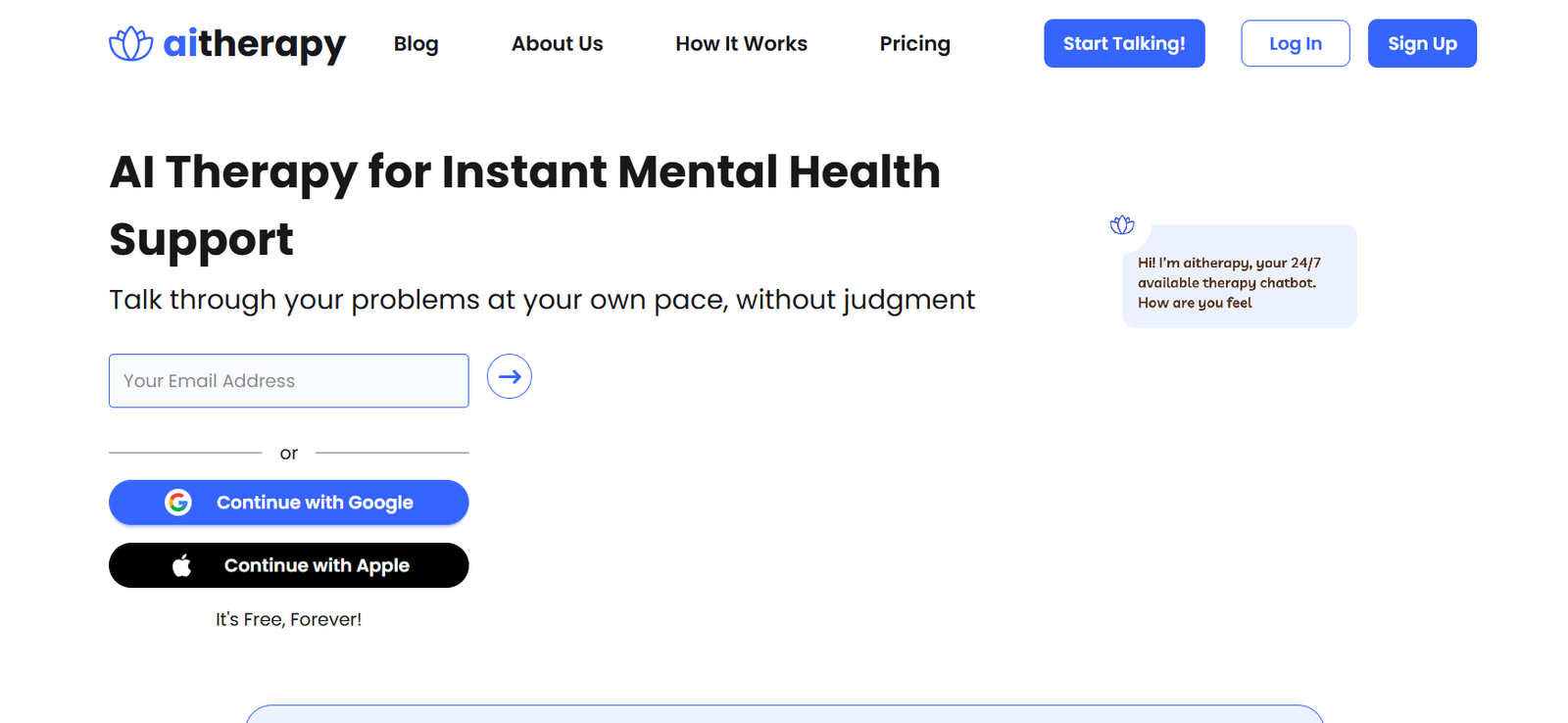Focus the Your Email Address field
The image size is (1568, 723).
288,381
